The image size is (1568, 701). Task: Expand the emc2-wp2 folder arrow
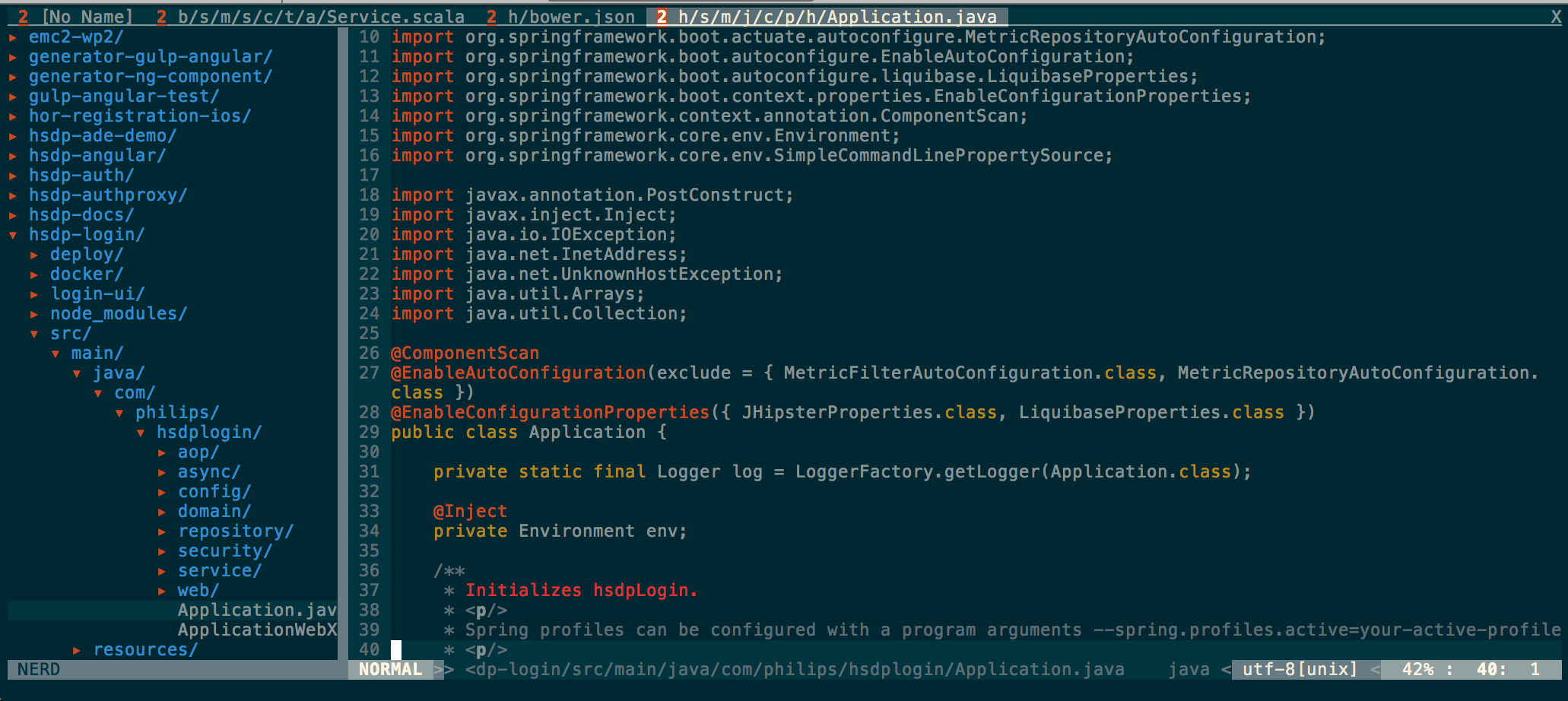14,37
